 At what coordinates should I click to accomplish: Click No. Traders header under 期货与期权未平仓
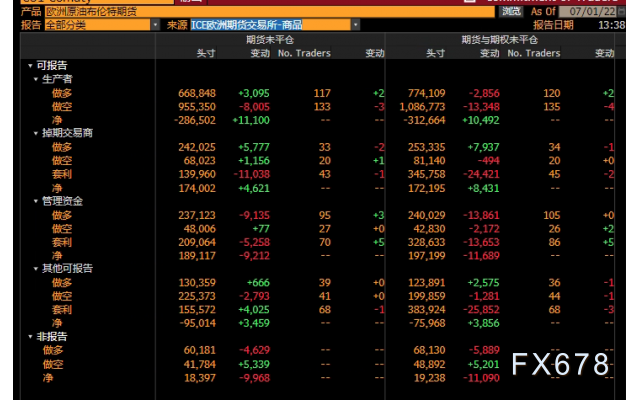533,53
